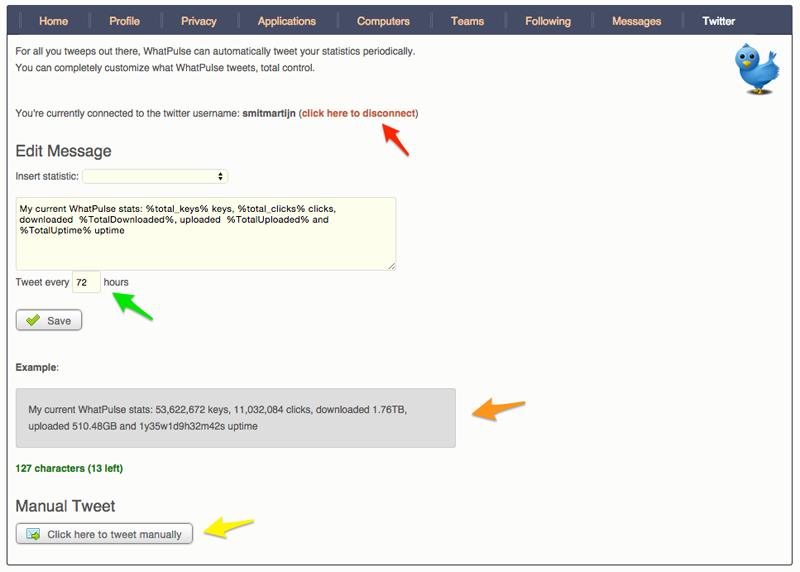Click the green checkmark icon on Save
Image resolution: width=800 pixels, height=572 pixels.
click(x=33, y=320)
